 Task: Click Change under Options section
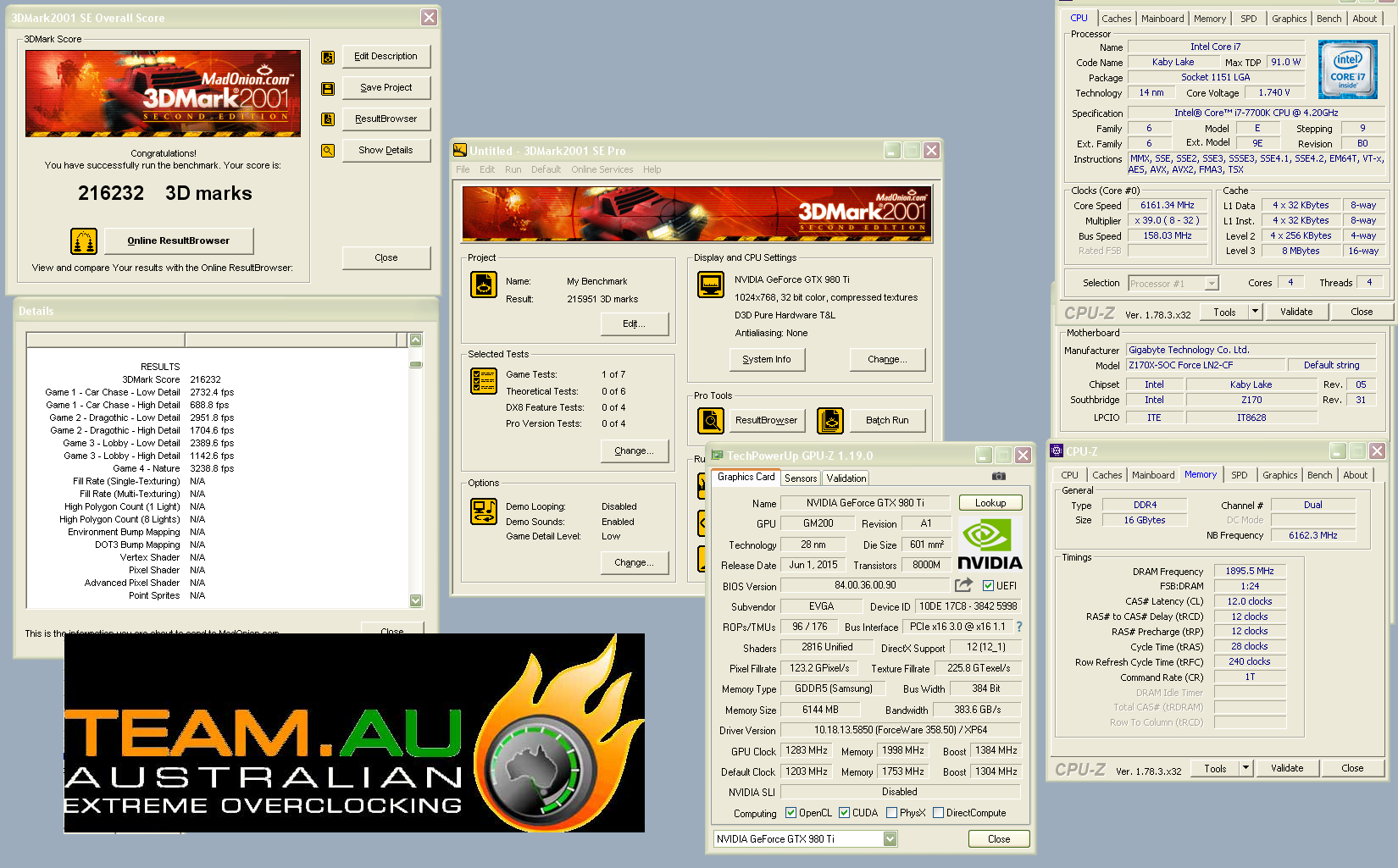pyautogui.click(x=634, y=563)
